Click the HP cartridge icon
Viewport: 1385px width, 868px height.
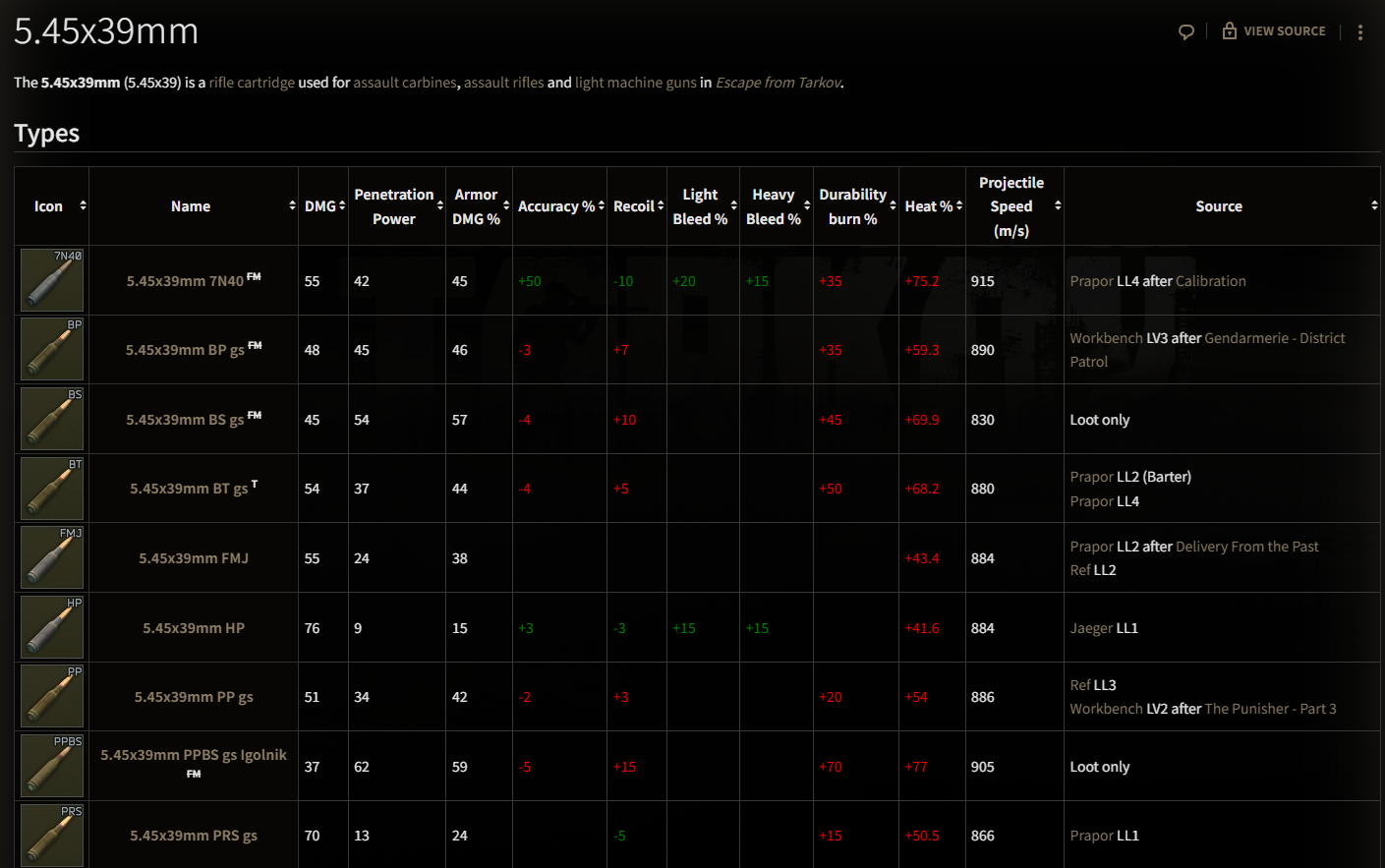click(52, 627)
